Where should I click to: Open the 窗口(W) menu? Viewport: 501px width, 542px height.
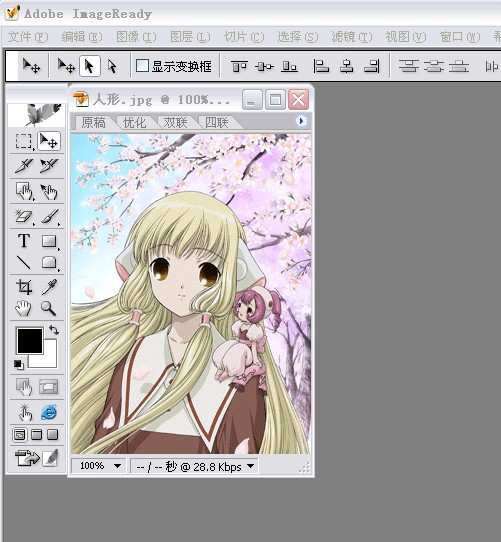460,37
